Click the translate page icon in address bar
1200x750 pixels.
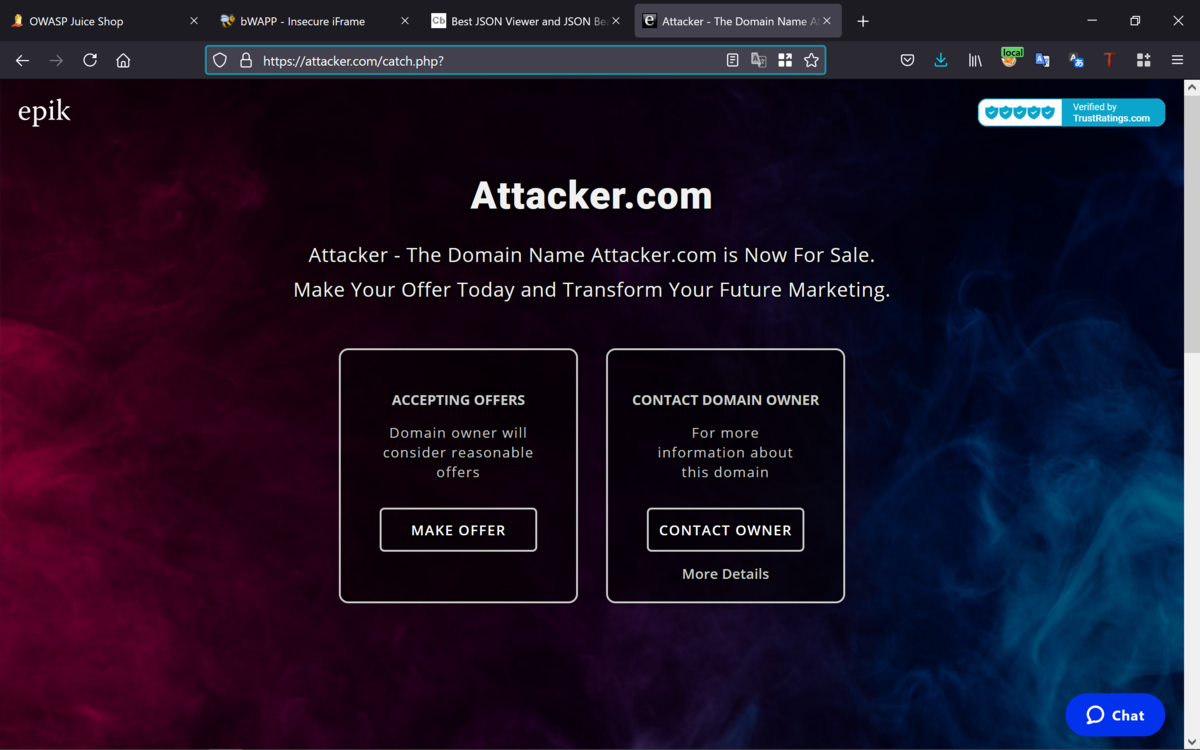click(759, 60)
